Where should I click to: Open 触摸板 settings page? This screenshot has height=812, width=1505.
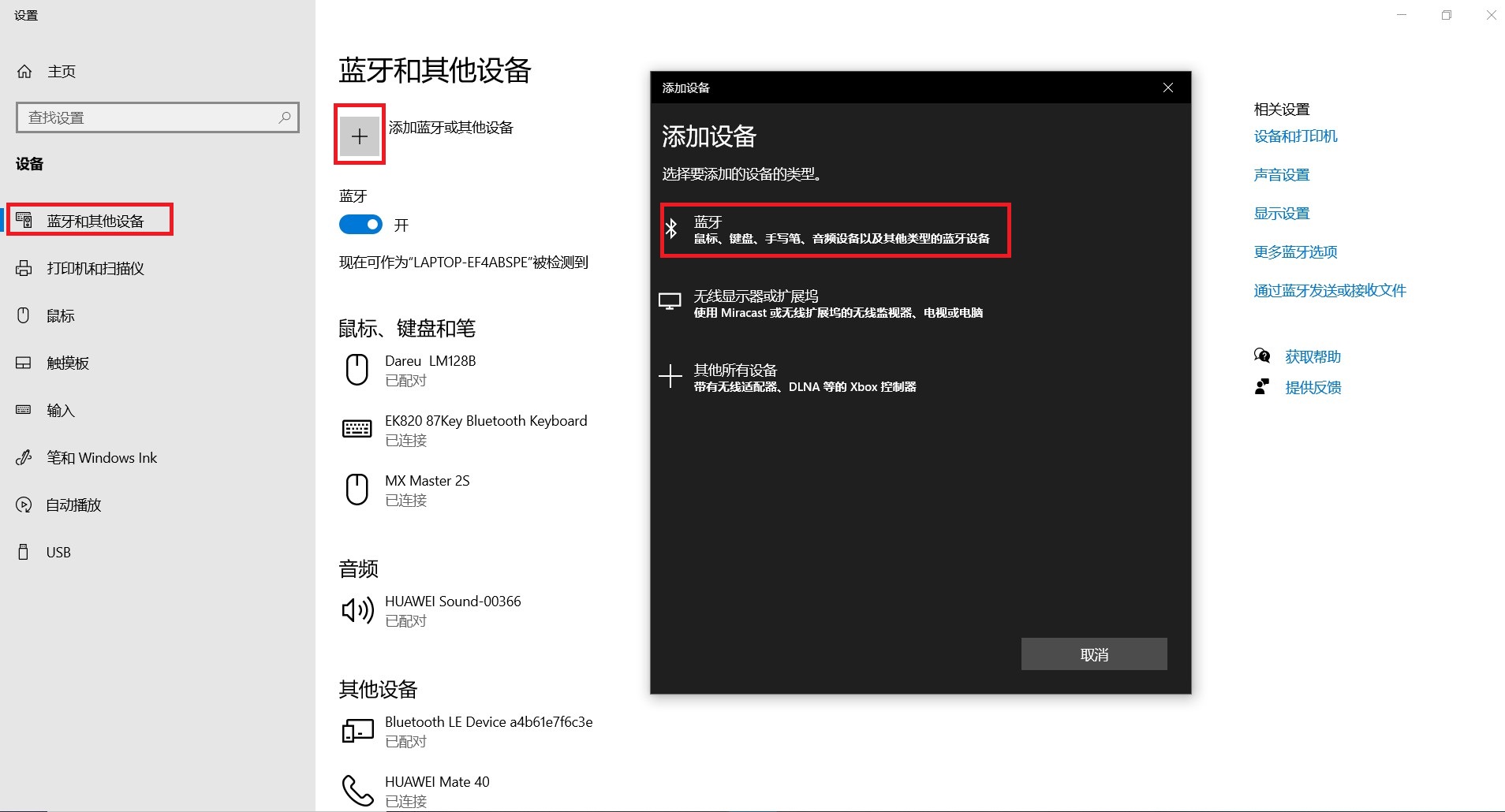(x=67, y=363)
